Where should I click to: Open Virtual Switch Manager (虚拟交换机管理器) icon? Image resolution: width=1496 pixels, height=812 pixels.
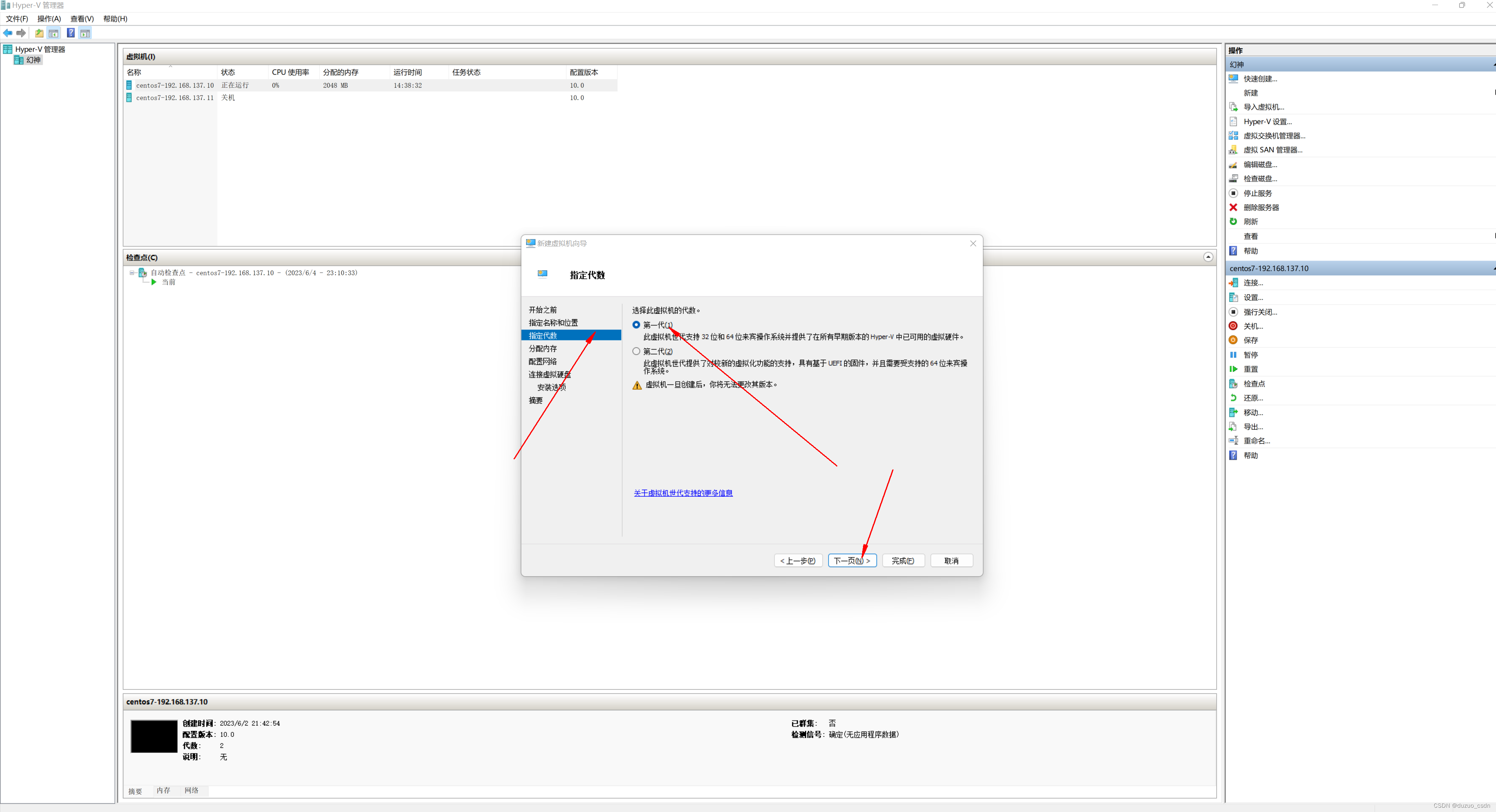point(1234,136)
